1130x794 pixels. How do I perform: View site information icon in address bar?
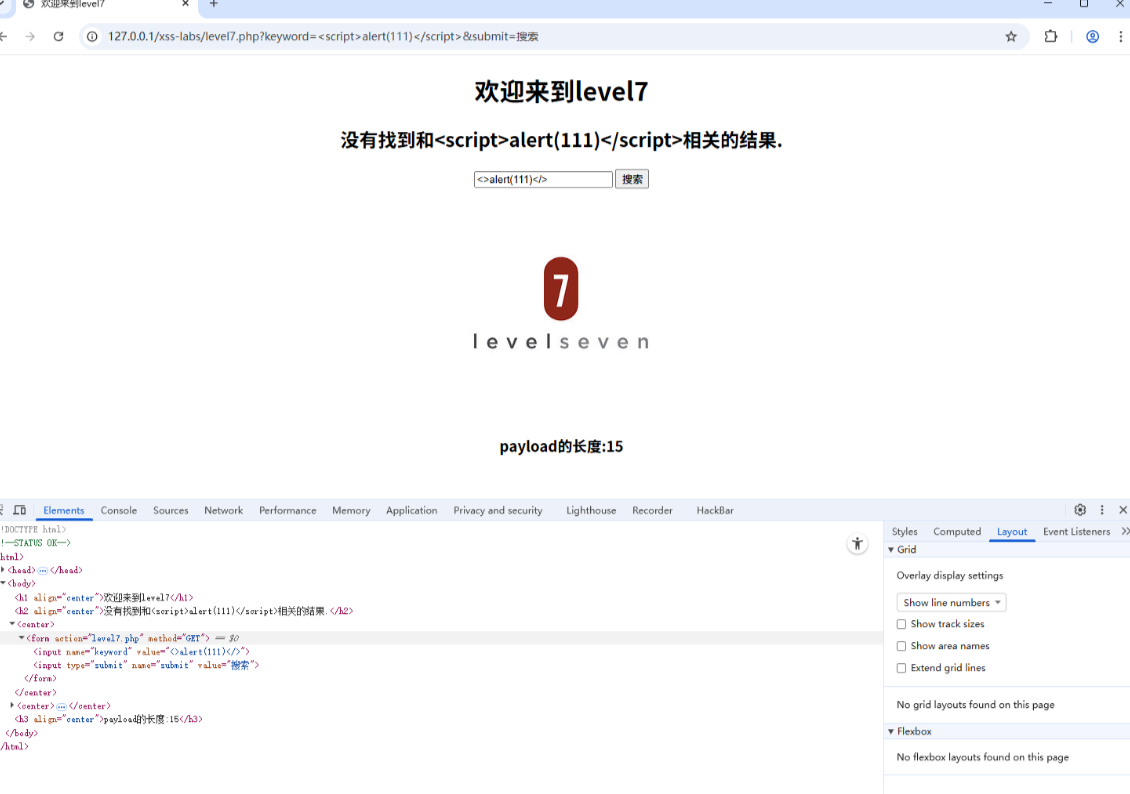[x=92, y=37]
